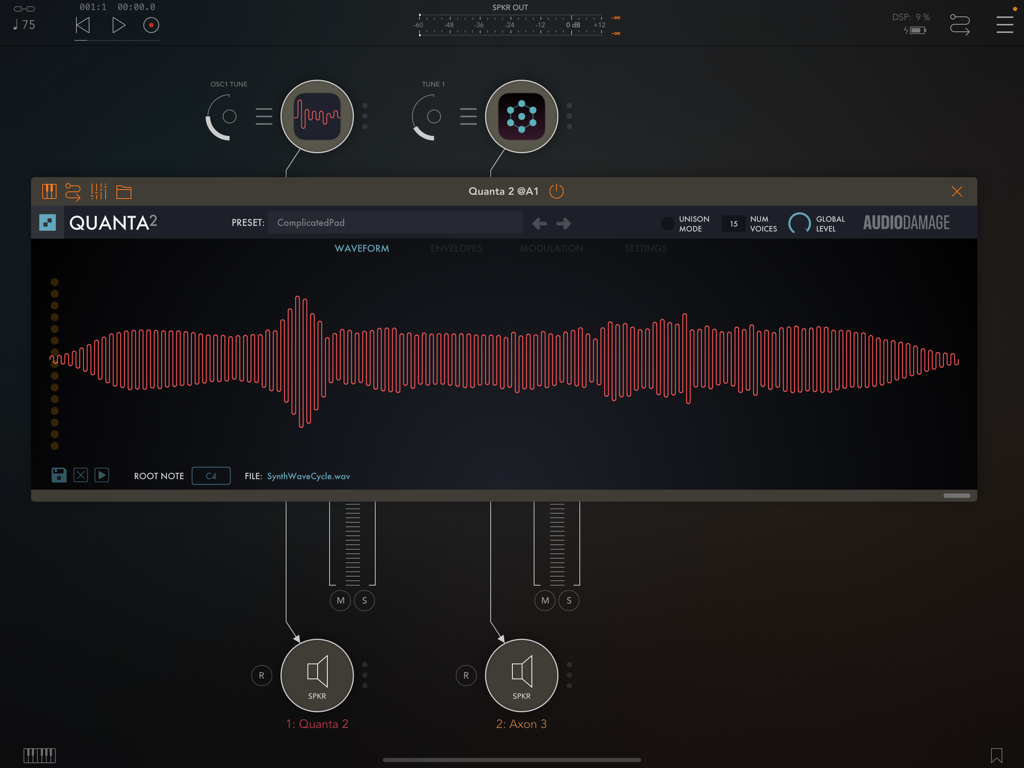The height and width of the screenshot is (768, 1024).
Task: Open the three-dot menu beside Quanta 2 node
Action: click(365, 116)
